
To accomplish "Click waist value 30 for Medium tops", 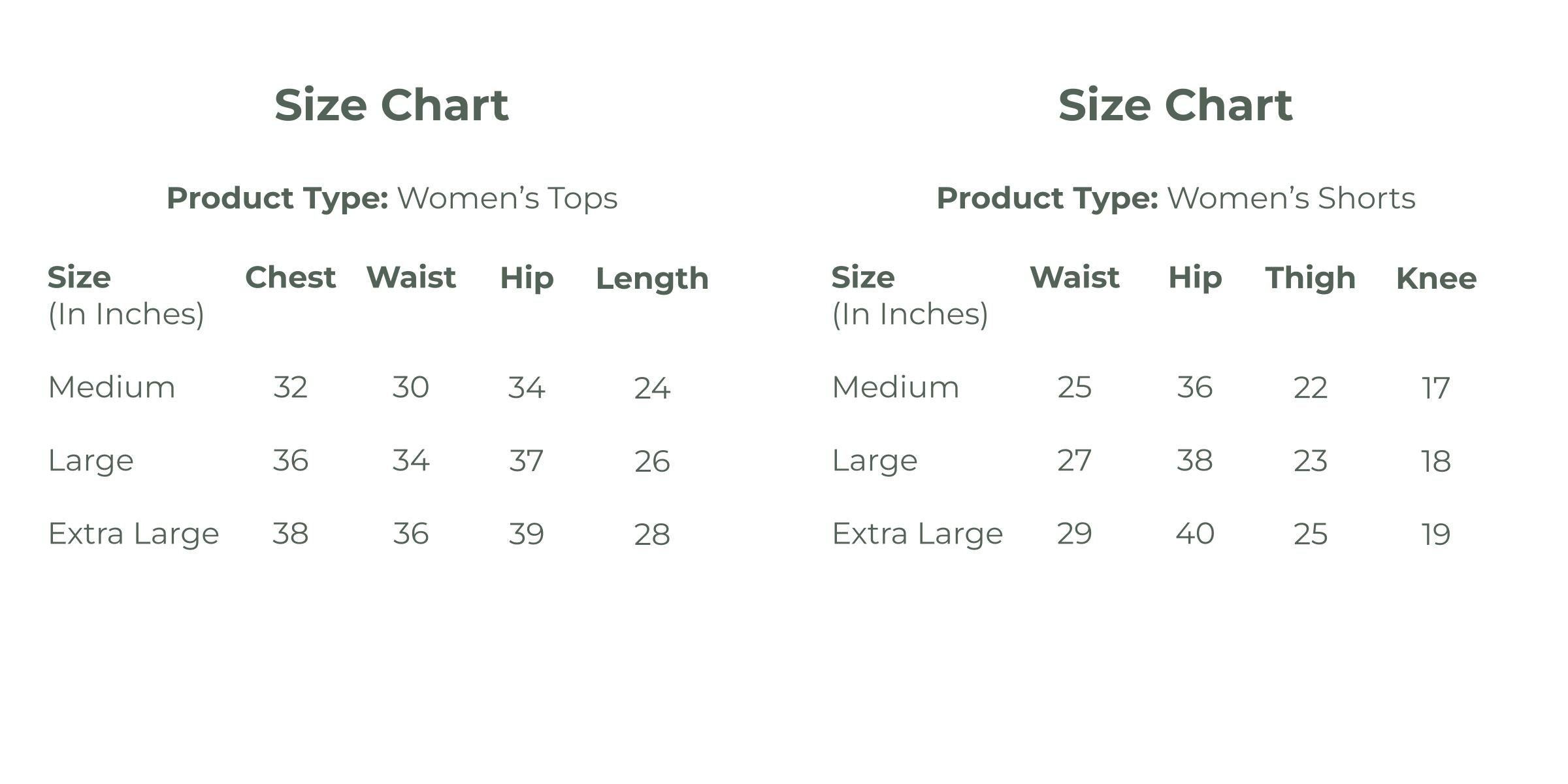I will click(411, 387).
